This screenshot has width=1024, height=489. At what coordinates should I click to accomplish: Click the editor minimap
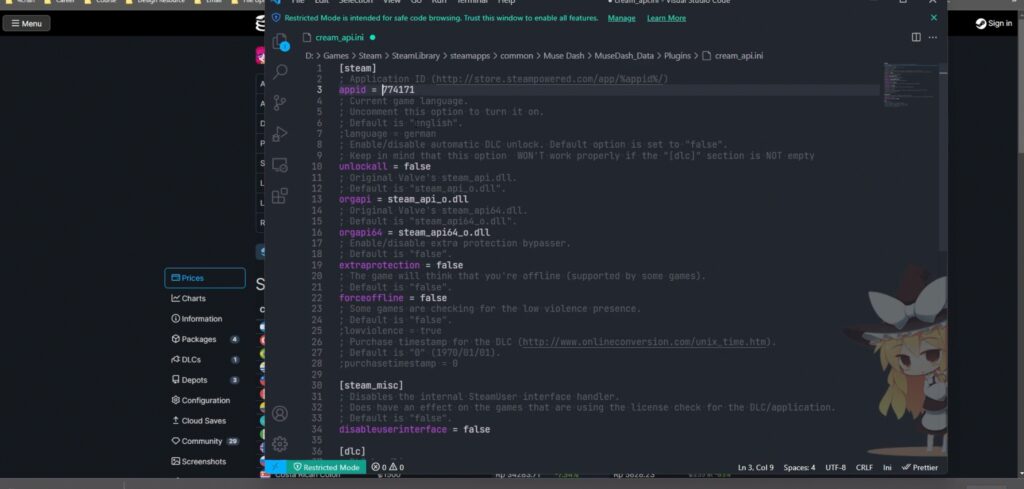pos(910,85)
